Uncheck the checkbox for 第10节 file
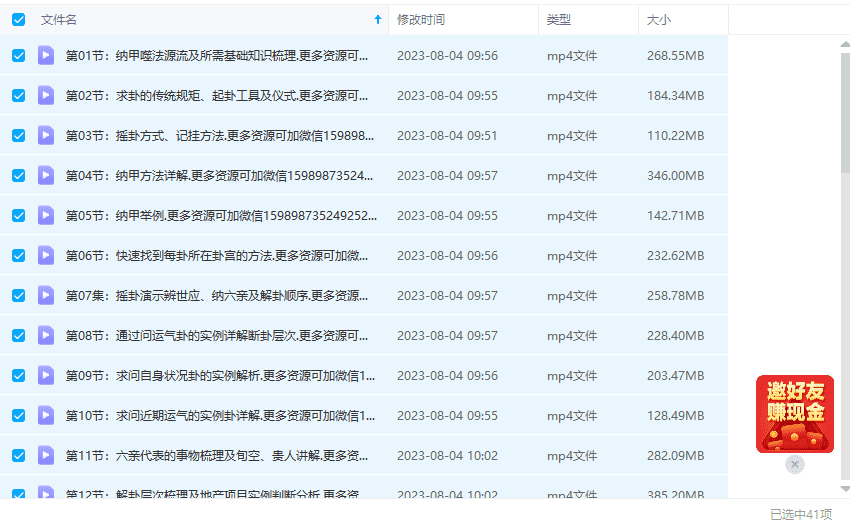Image resolution: width=850 pixels, height=531 pixels. click(x=19, y=416)
